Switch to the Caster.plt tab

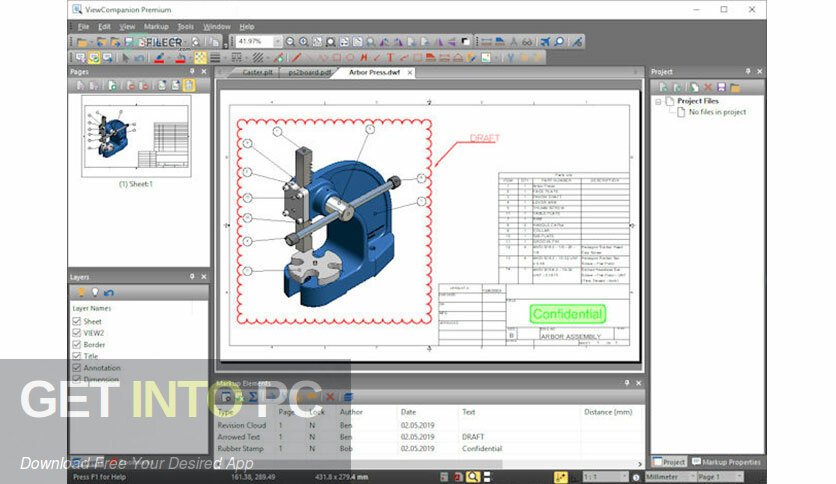pos(257,72)
